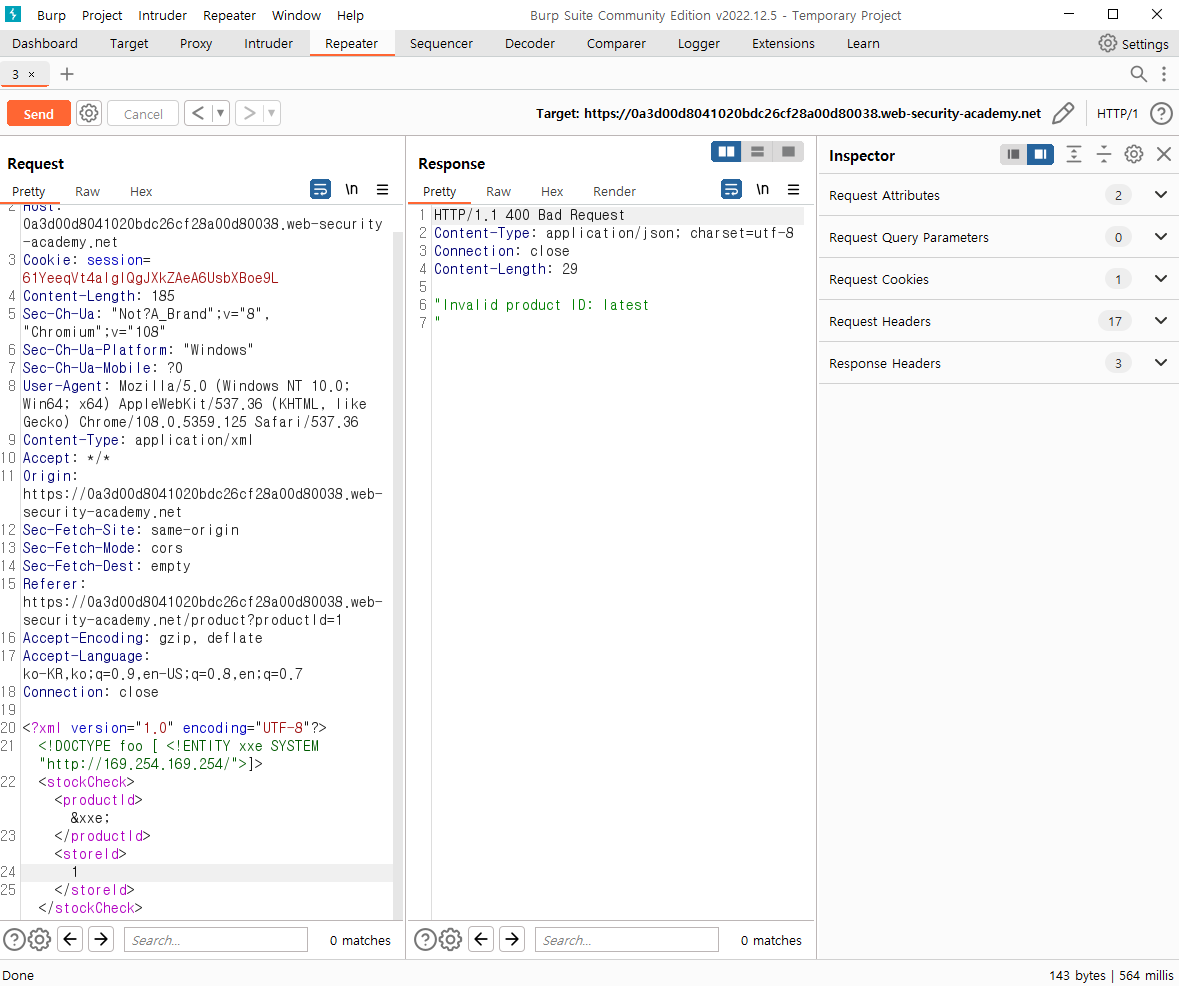Switch to the Proxy tab
This screenshot has width=1179, height=986.
[x=195, y=44]
